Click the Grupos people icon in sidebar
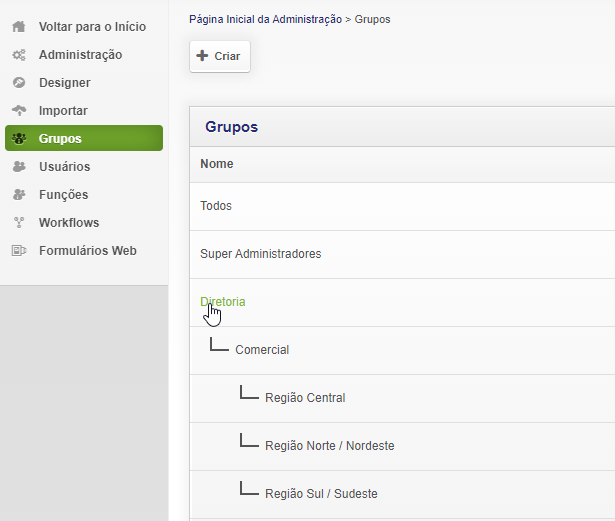This screenshot has width=615, height=521. click(19, 139)
